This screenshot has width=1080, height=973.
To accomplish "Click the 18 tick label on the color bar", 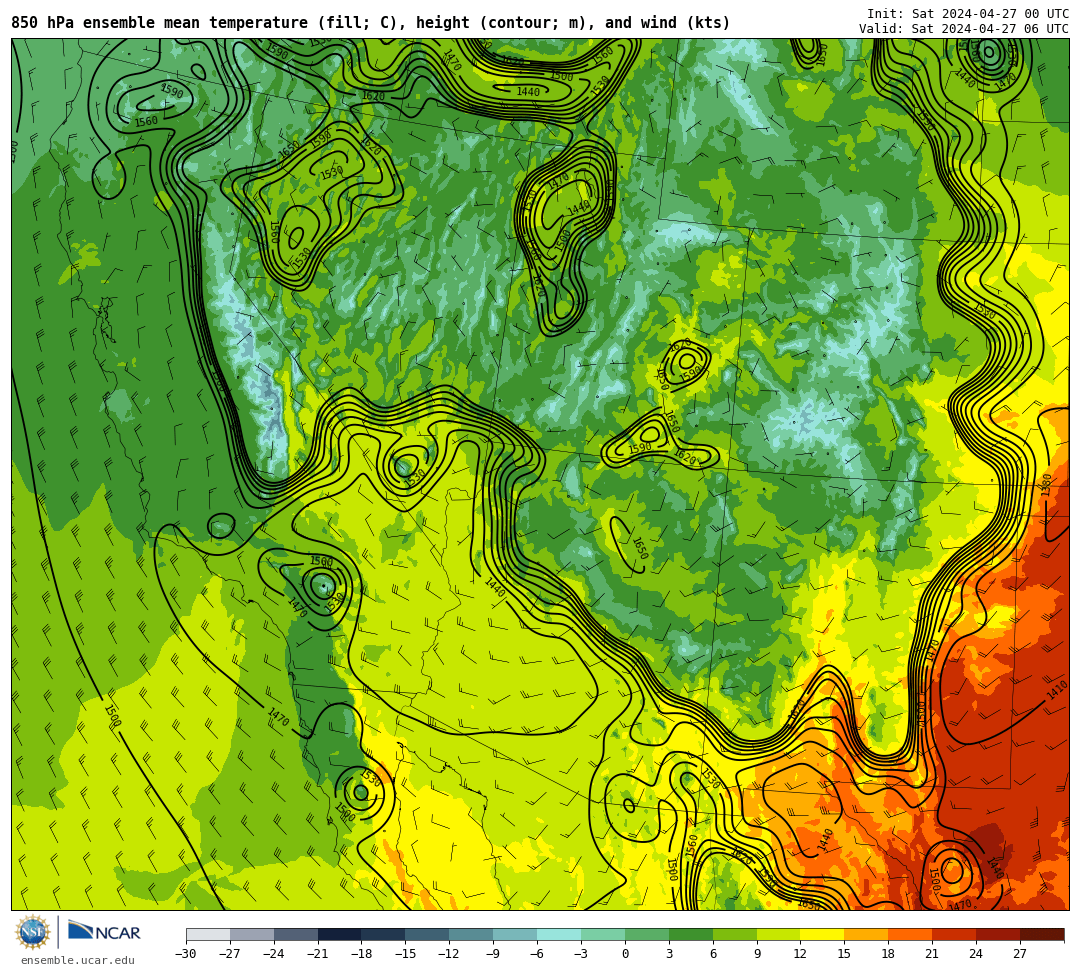I will tap(888, 954).
